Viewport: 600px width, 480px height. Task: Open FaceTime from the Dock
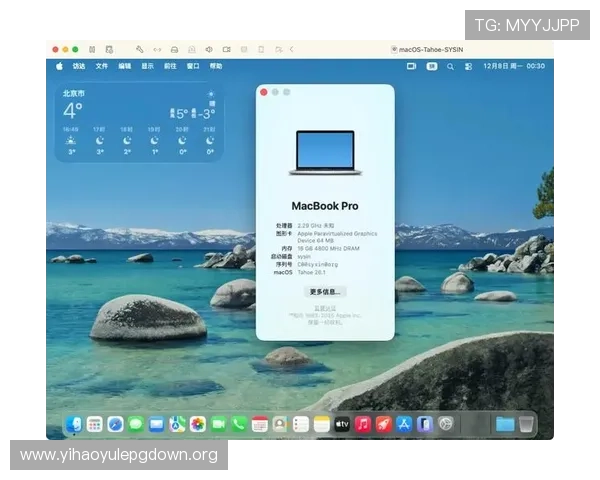[218, 424]
